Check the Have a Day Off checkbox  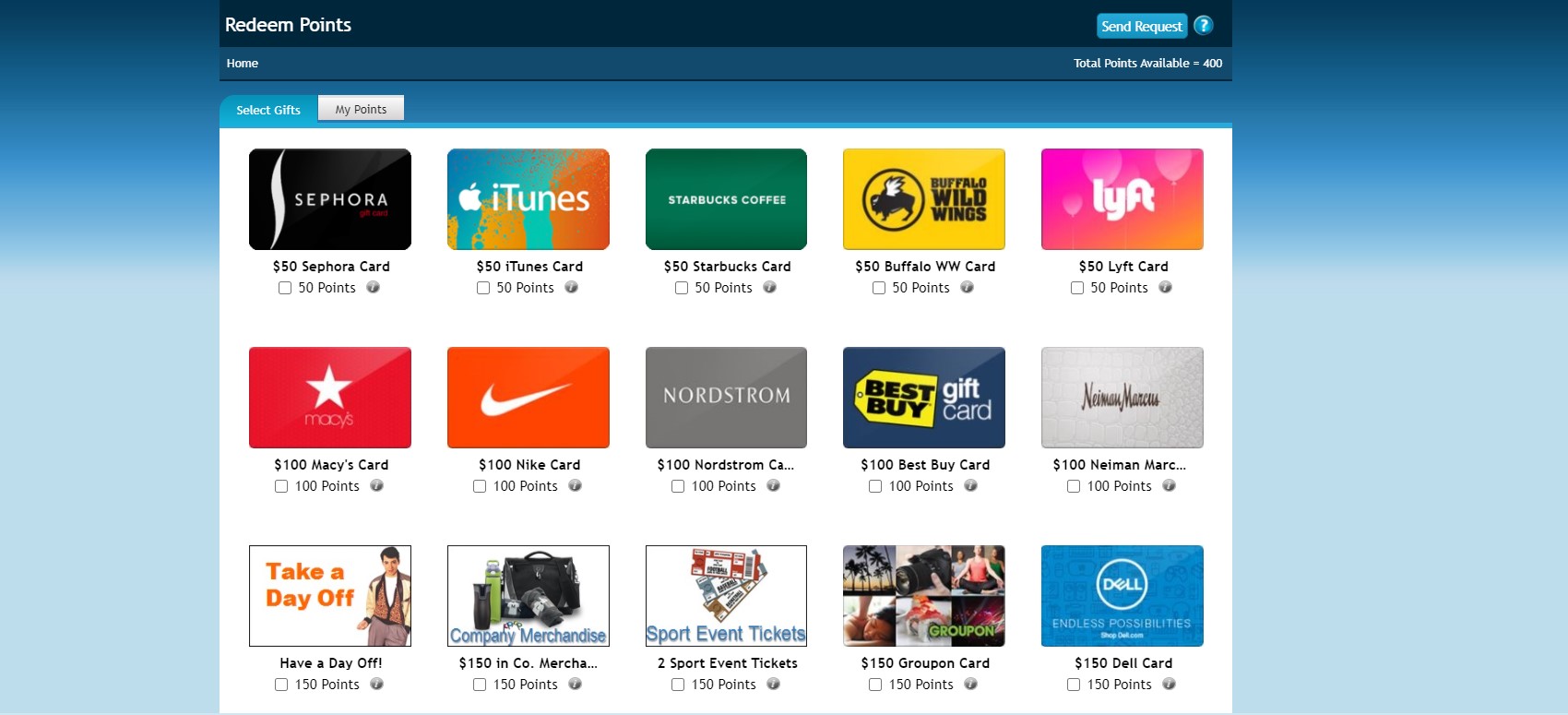281,685
